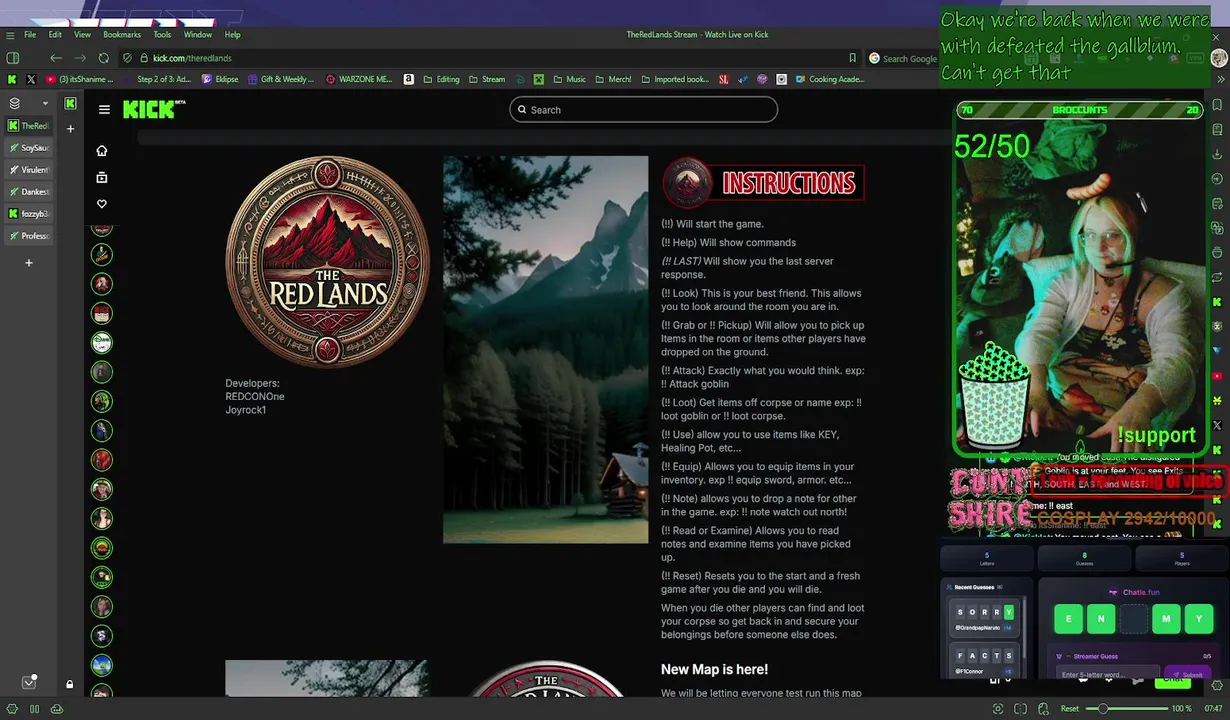Select the TheRedLands tab
Image resolution: width=1230 pixels, height=720 pixels.
(28, 126)
